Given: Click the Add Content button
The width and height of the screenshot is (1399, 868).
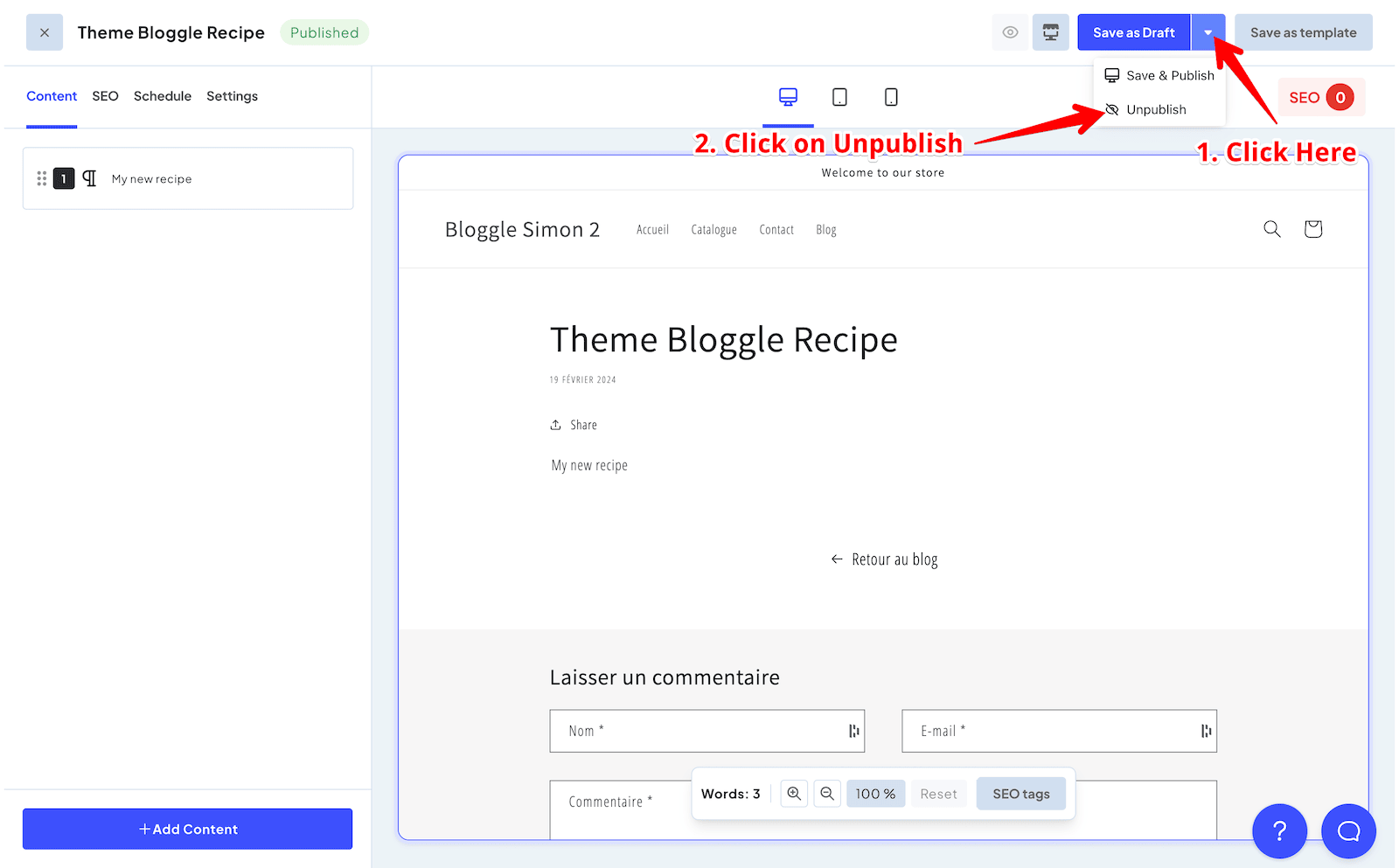Looking at the screenshot, I should point(187,829).
